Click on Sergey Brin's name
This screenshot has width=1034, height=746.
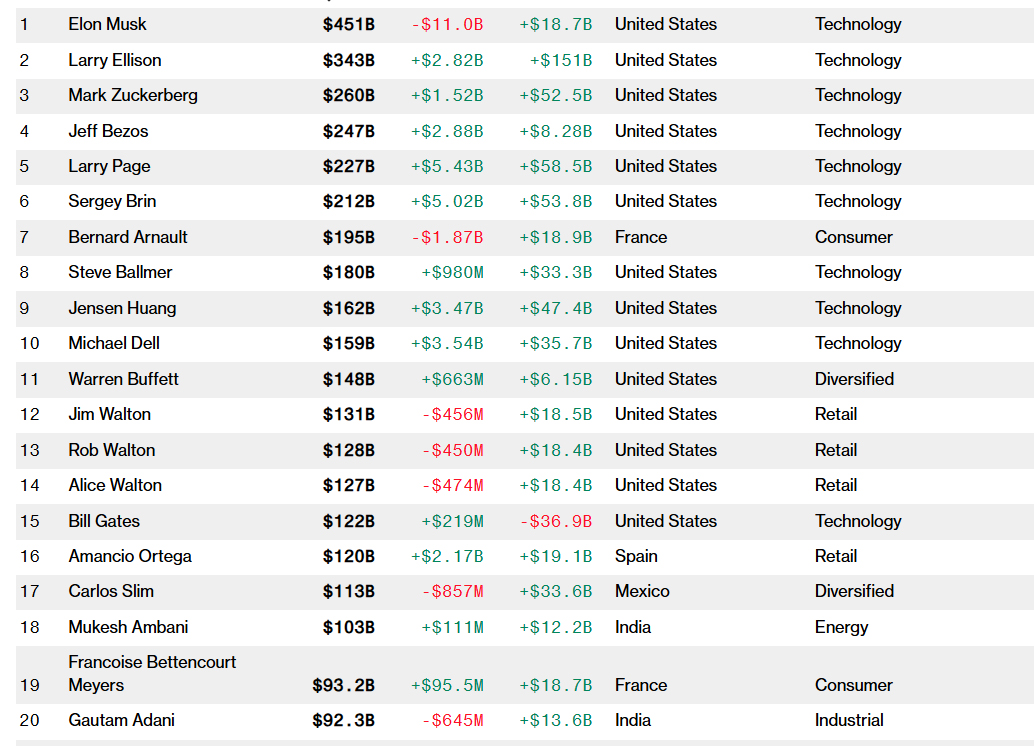click(112, 201)
